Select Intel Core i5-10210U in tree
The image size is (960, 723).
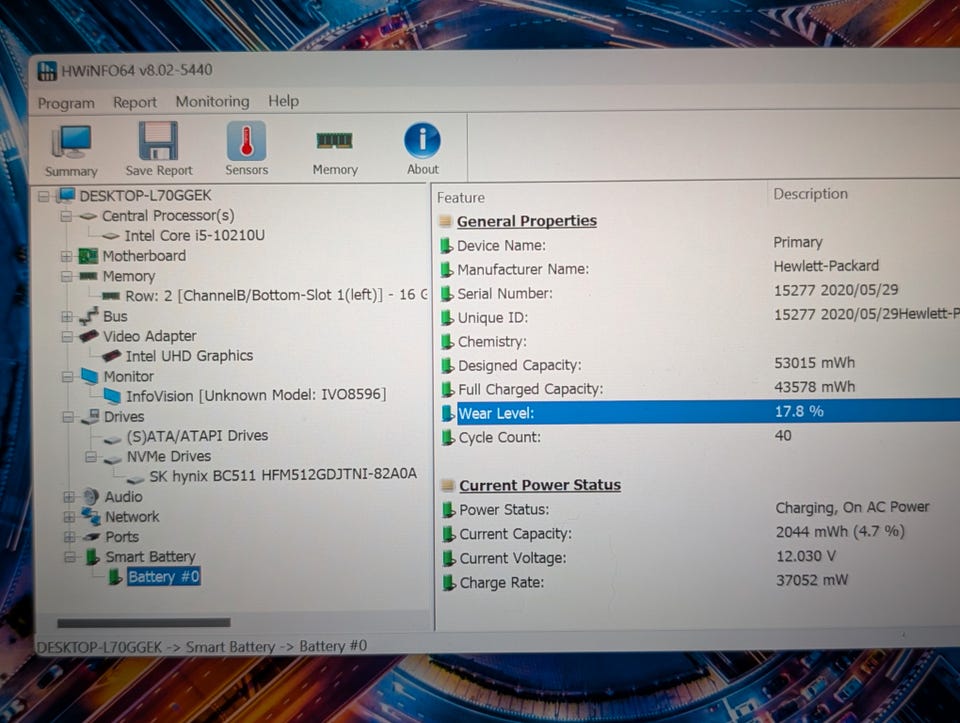pos(195,235)
